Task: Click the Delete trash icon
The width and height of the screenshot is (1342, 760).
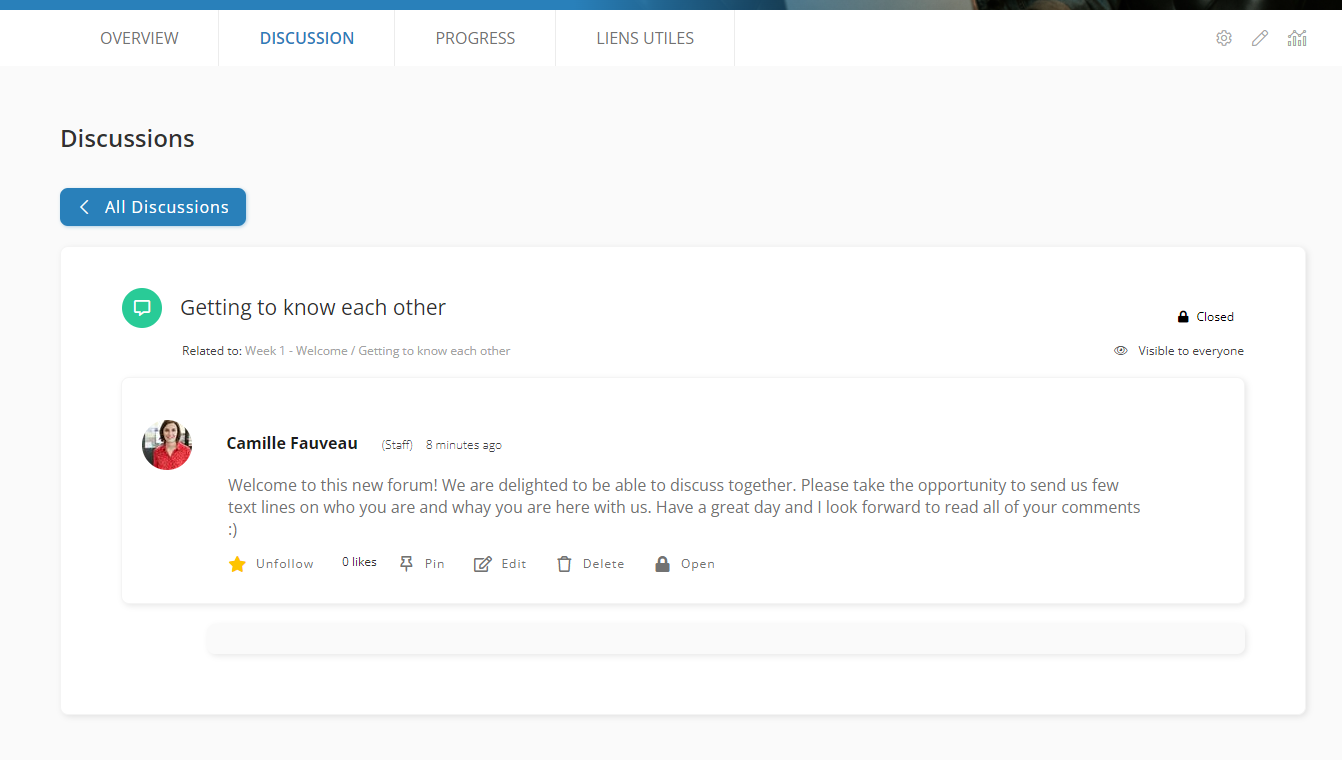Action: coord(565,563)
